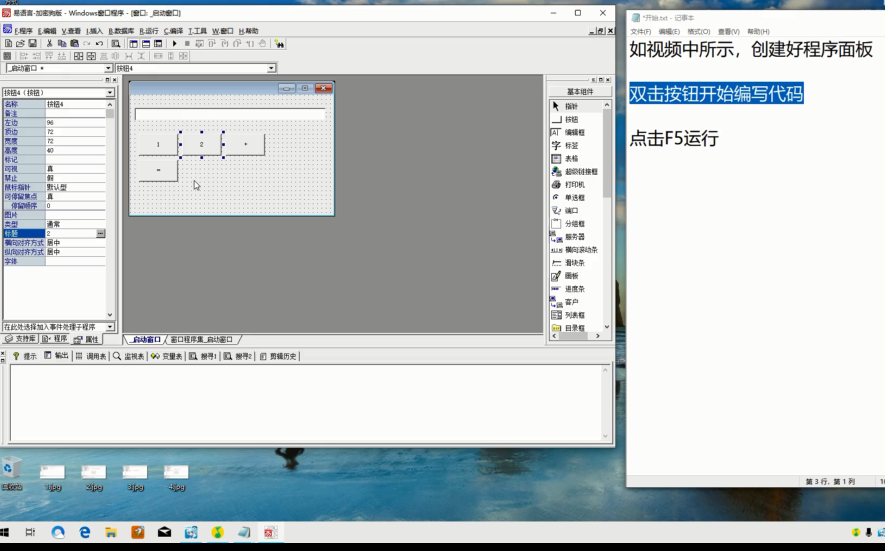Click the Run (play) toolbar icon
The image size is (885, 551).
pyautogui.click(x=175, y=44)
